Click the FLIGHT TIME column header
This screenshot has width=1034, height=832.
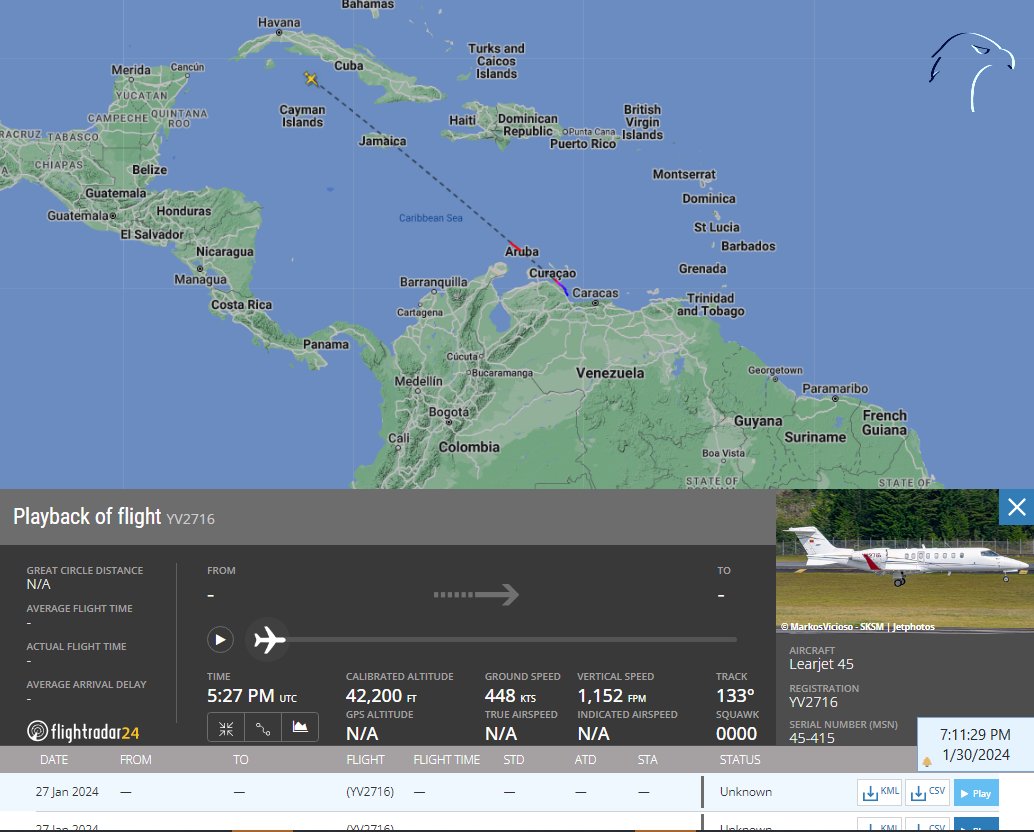pos(446,759)
